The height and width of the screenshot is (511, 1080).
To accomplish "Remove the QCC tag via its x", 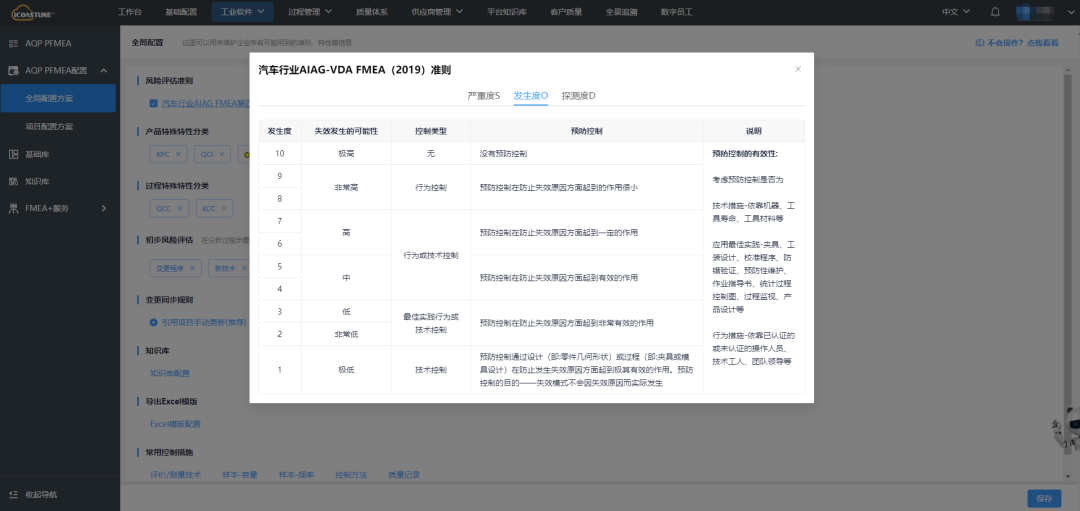I will pyautogui.click(x=178, y=208).
